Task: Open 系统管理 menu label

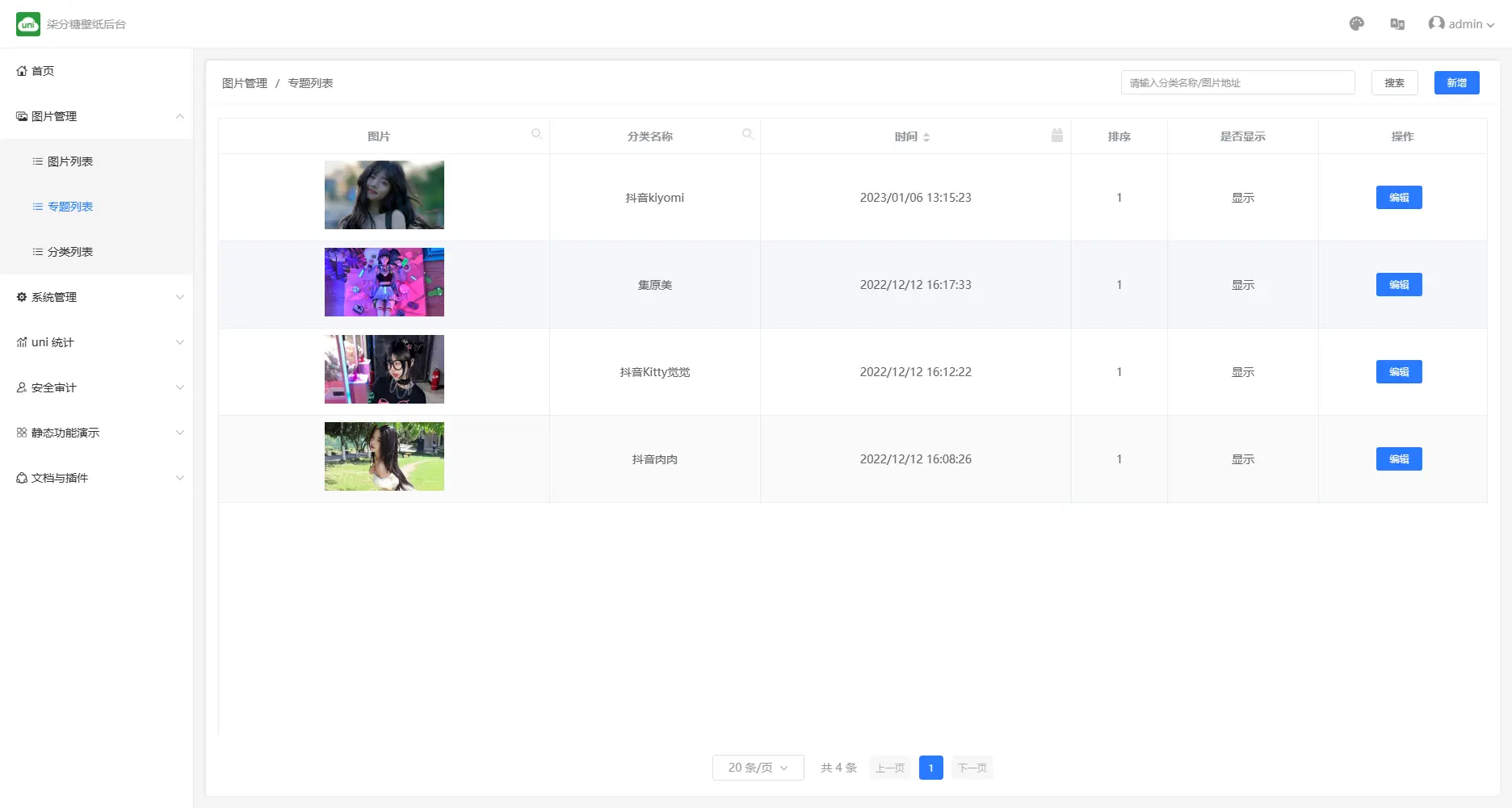Action: pyautogui.click(x=54, y=297)
